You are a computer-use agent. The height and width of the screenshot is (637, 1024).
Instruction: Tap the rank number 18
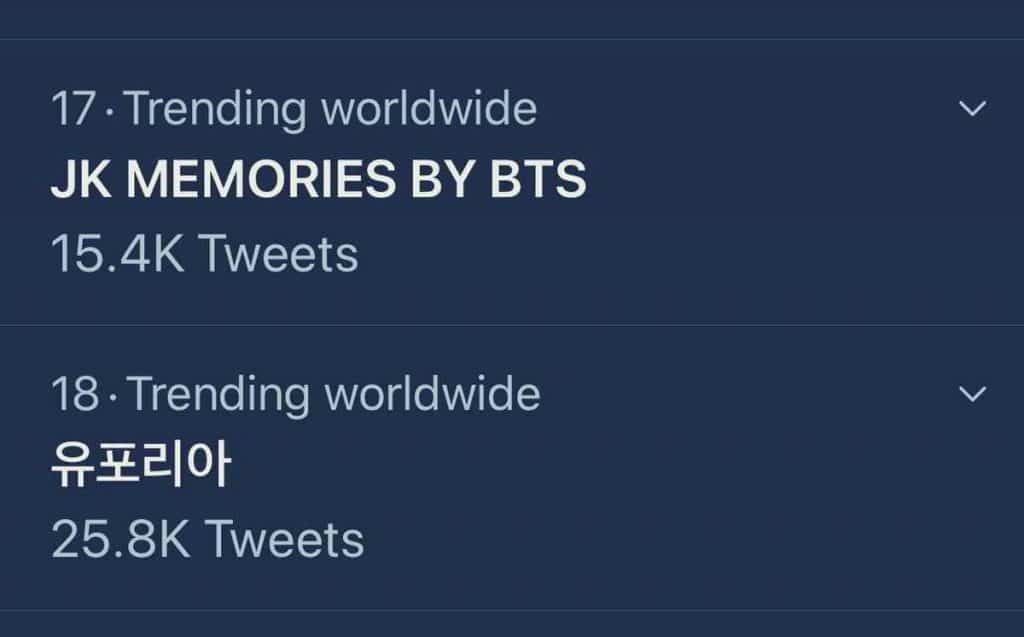click(75, 395)
